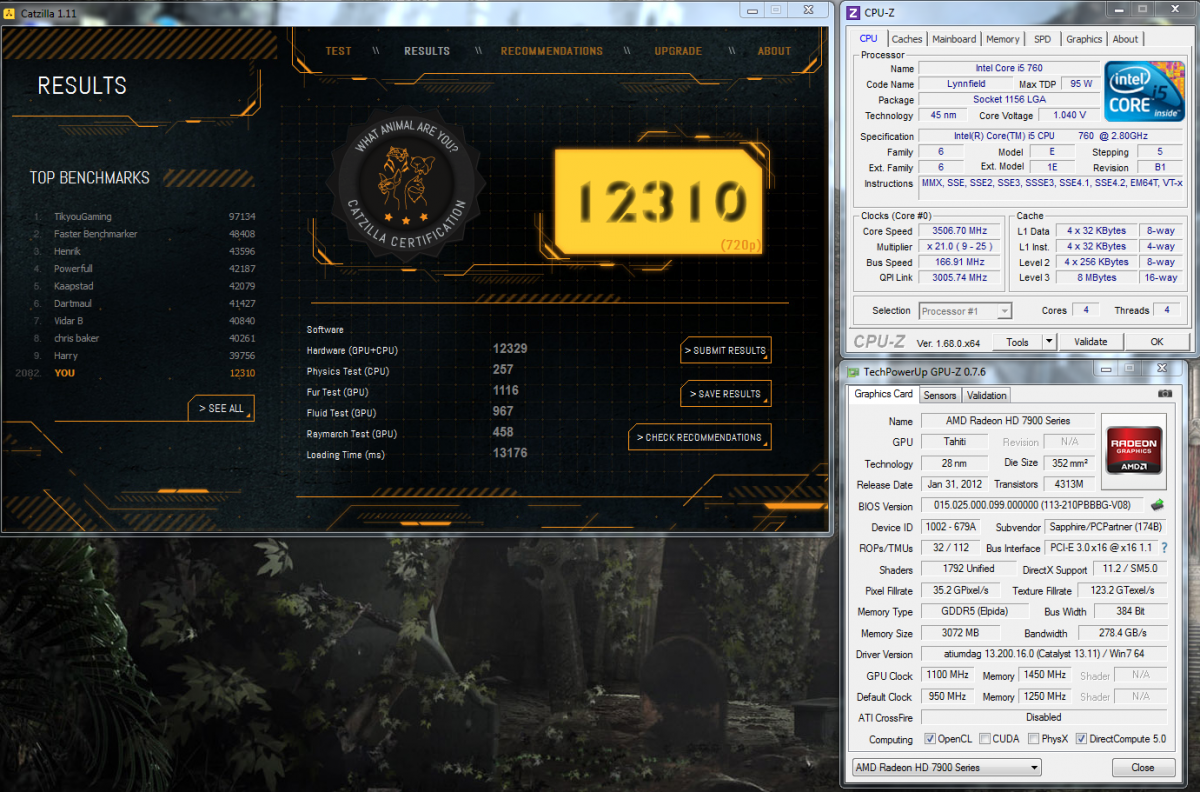
Task: Select the TikyouGaming leaderboard entry
Action: [144, 216]
